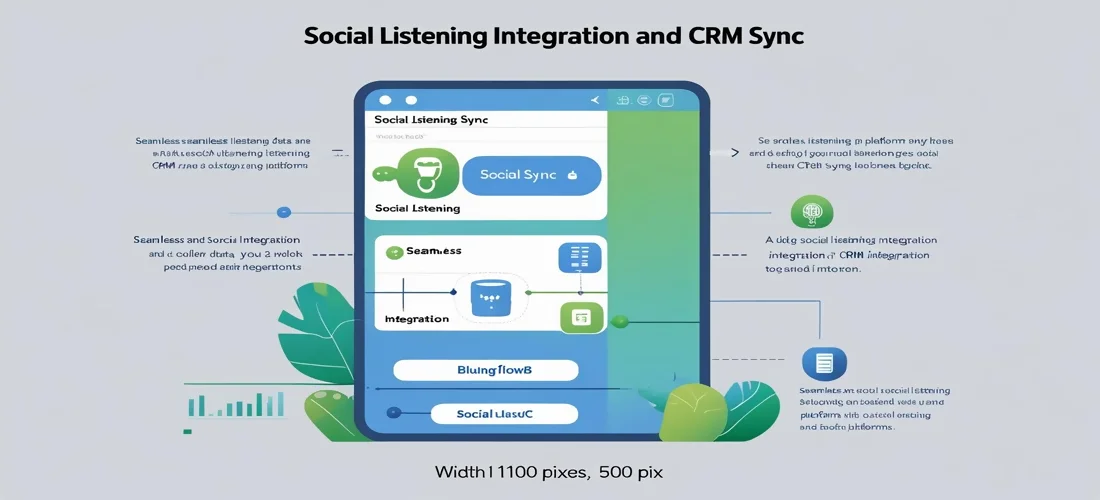The height and width of the screenshot is (500, 1100).
Task: Click the green headset Social Listening icon
Action: coord(427,175)
